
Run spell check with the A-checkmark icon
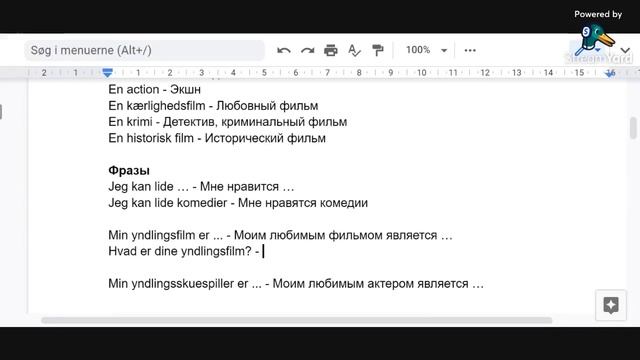click(354, 51)
